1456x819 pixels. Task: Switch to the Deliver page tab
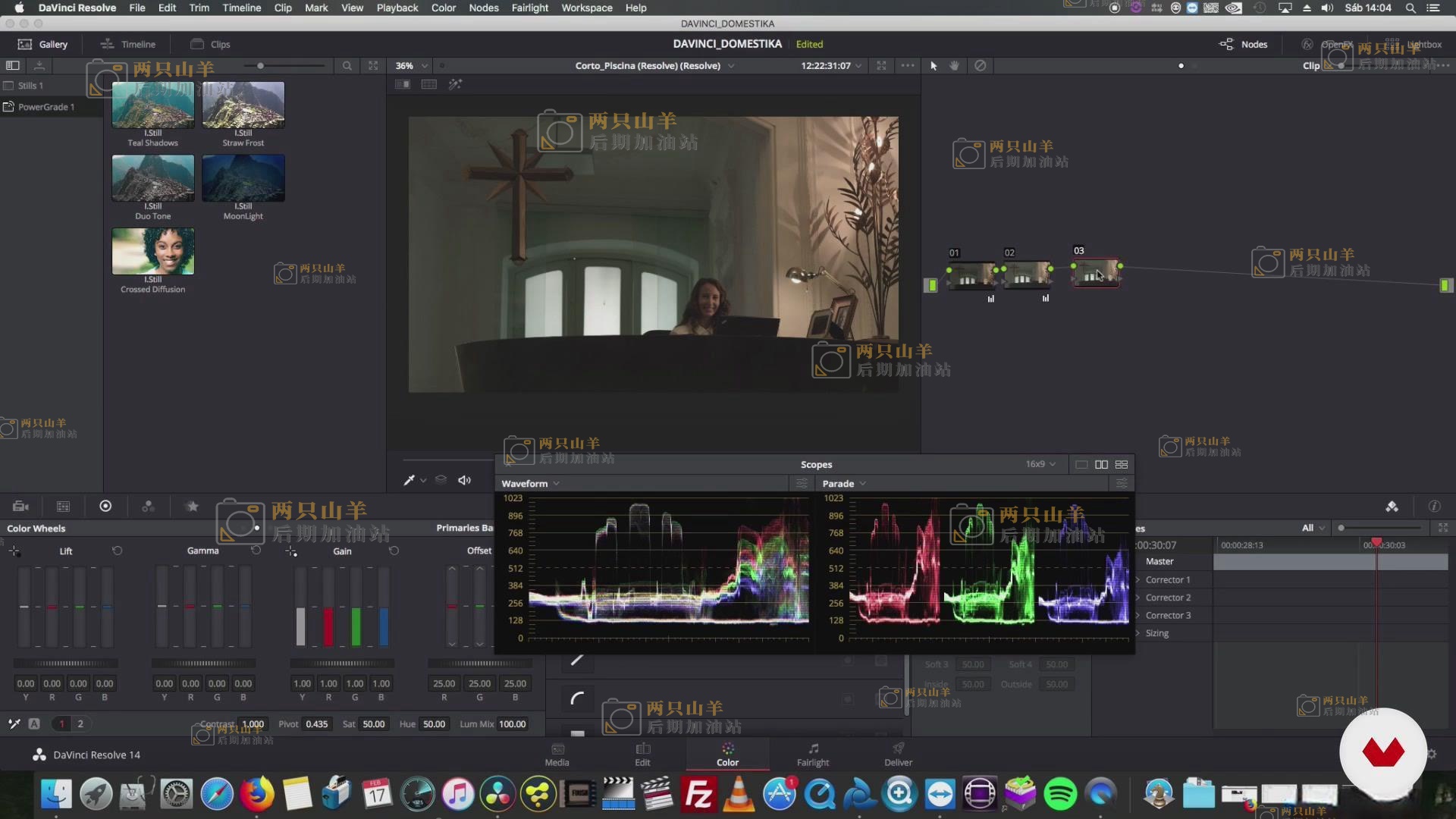point(898,754)
